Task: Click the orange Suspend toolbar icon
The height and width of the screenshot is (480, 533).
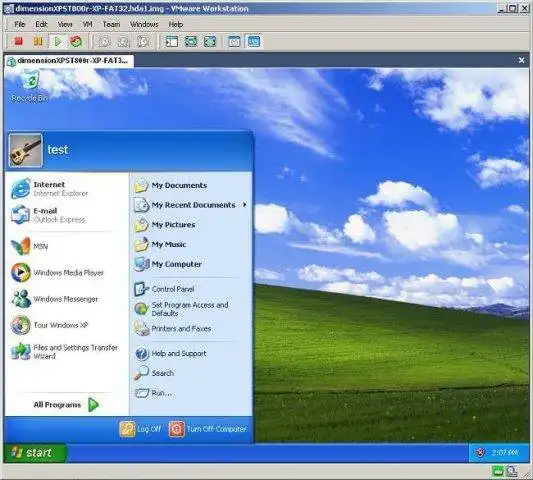Action: (38, 41)
